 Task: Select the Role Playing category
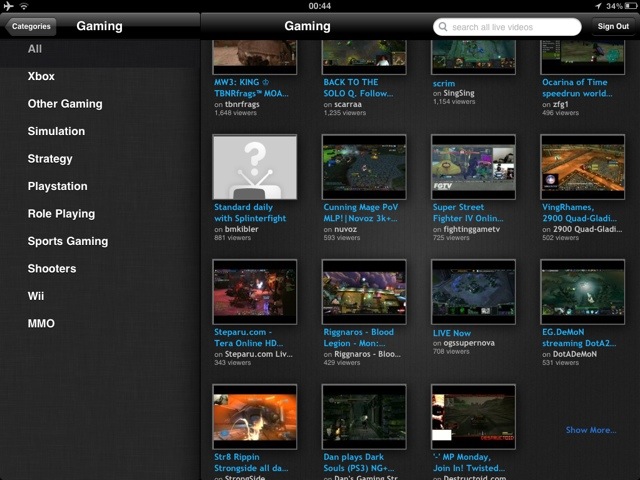(x=100, y=213)
